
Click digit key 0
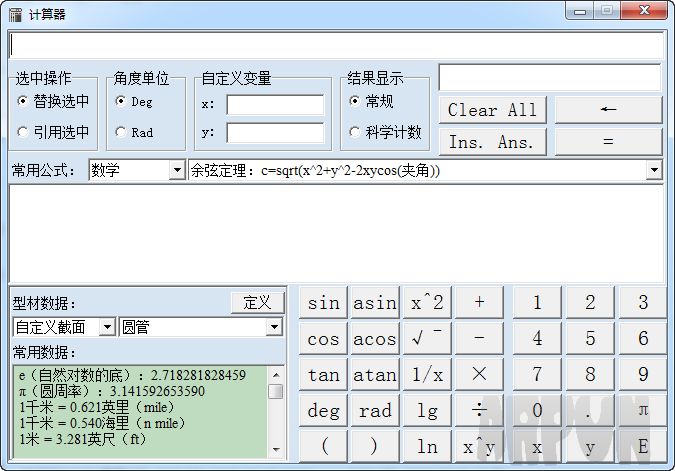pos(537,410)
